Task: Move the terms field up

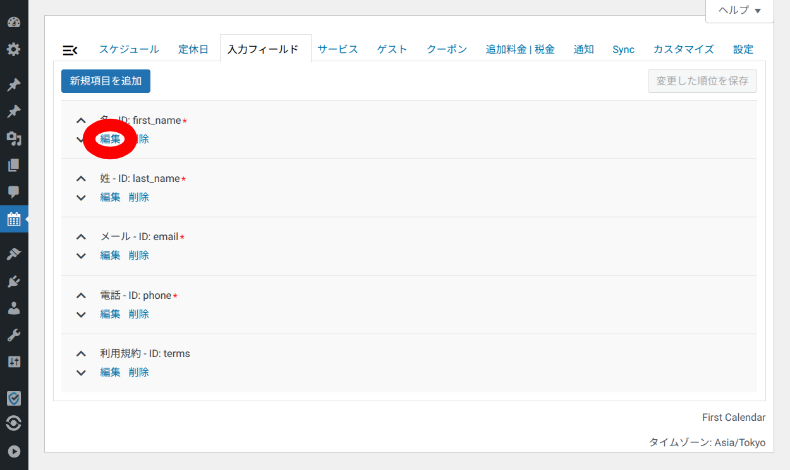Action: 81,354
